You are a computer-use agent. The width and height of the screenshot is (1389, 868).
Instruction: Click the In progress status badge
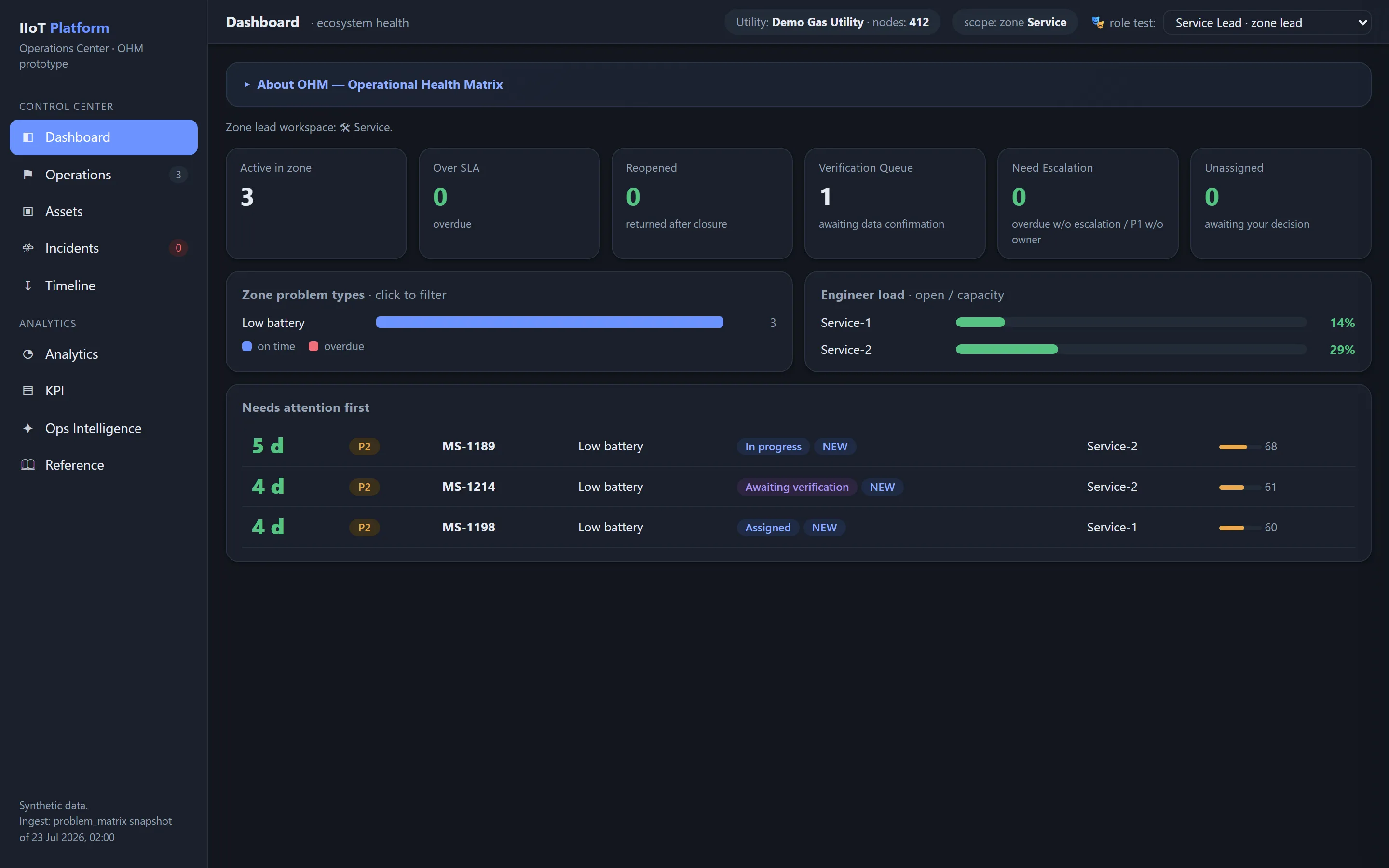click(773, 447)
